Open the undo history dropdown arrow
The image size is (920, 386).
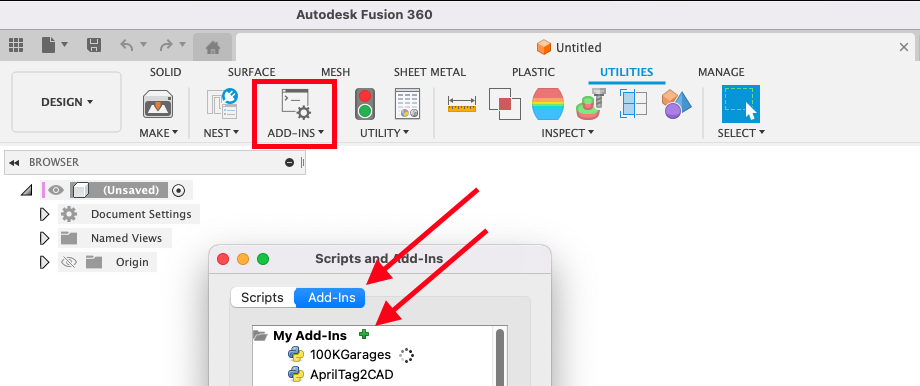[x=143, y=45]
